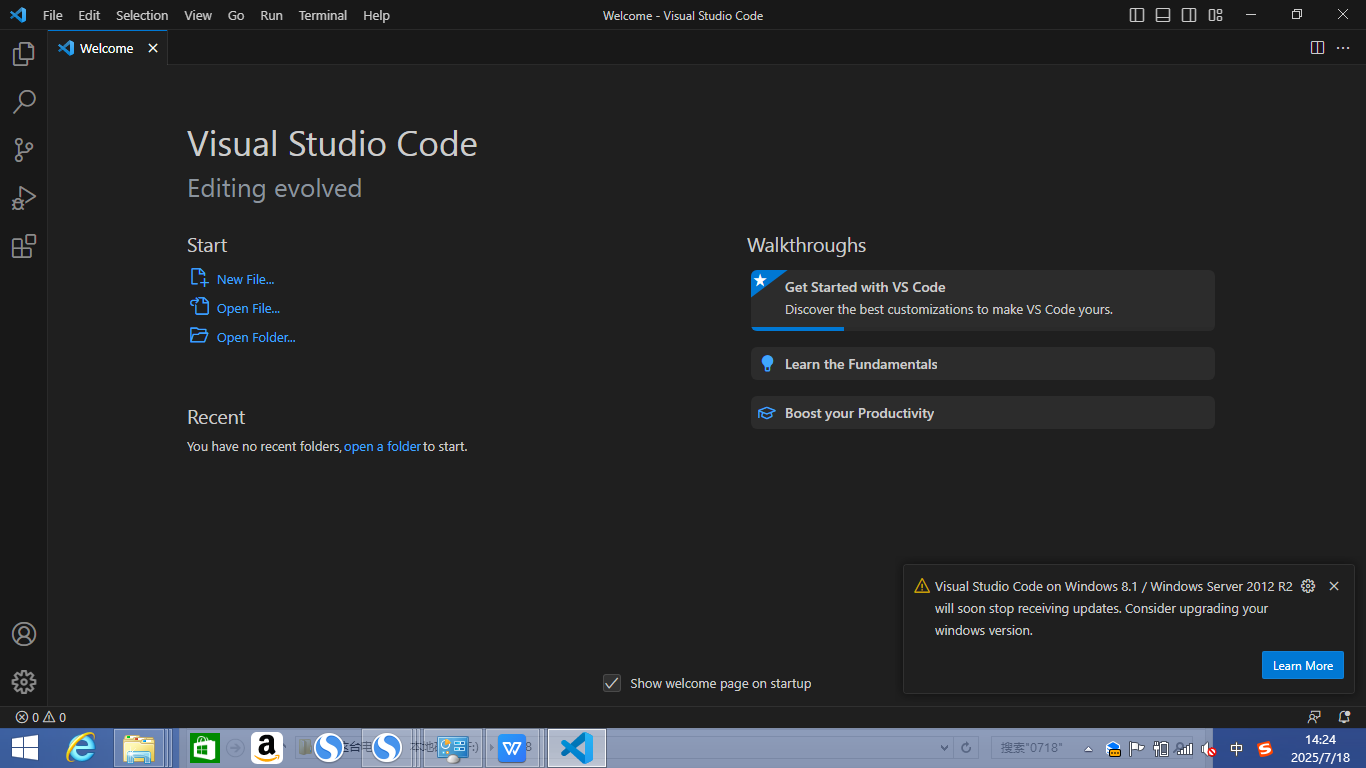
Task: Open Learn the Fundamentals walkthrough
Action: click(x=983, y=364)
